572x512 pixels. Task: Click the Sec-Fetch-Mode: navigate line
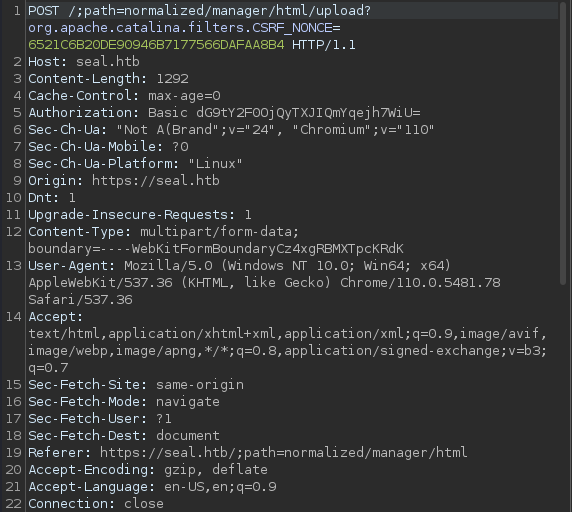tap(124, 402)
